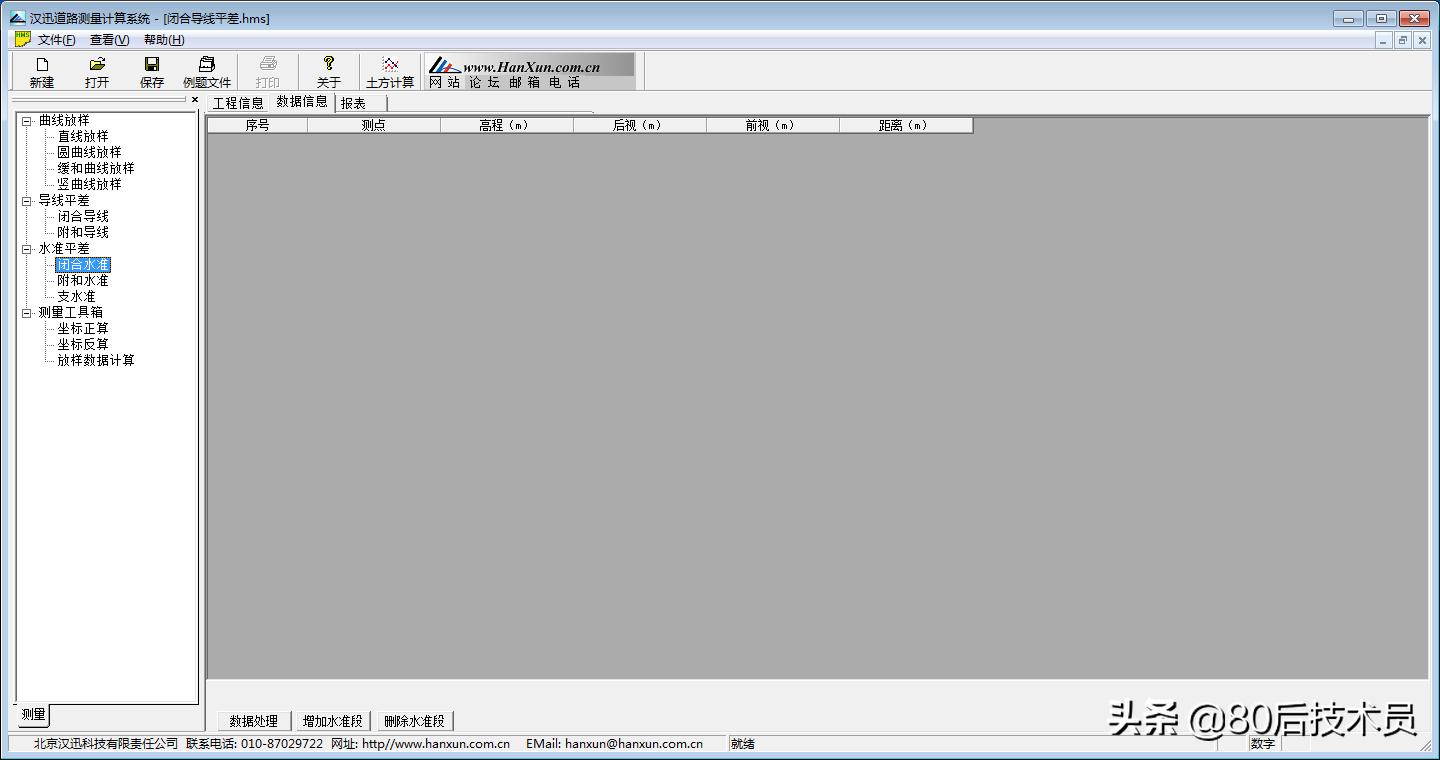Viewport: 1440px width, 760px height.
Task: Open the www.HanXun.com.cn banner link
Action: 531,67
